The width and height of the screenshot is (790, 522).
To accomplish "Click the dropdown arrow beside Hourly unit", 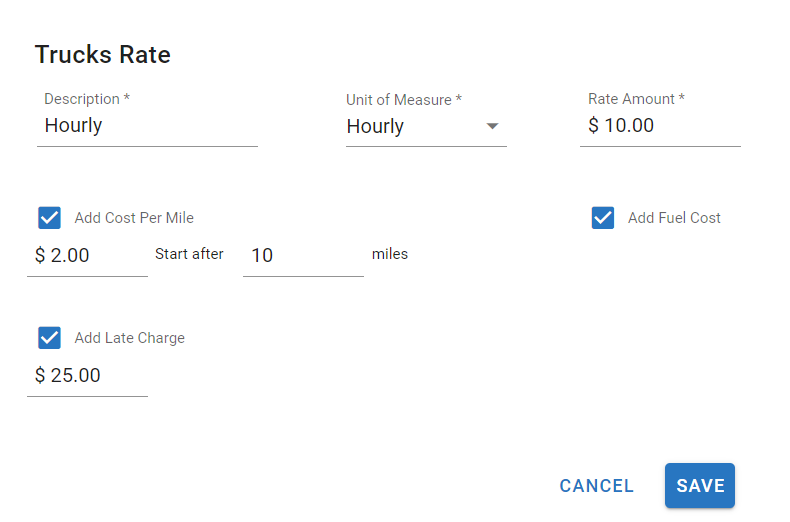I will [492, 126].
